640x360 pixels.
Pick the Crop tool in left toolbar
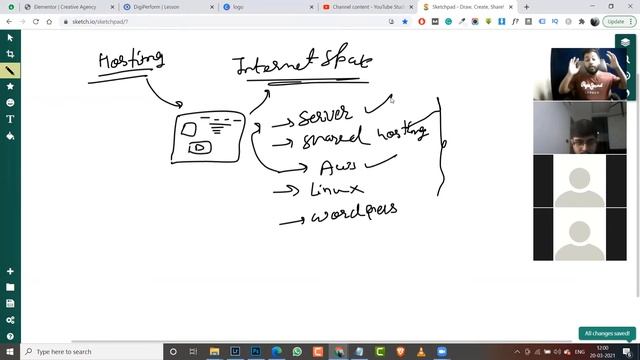click(10, 54)
